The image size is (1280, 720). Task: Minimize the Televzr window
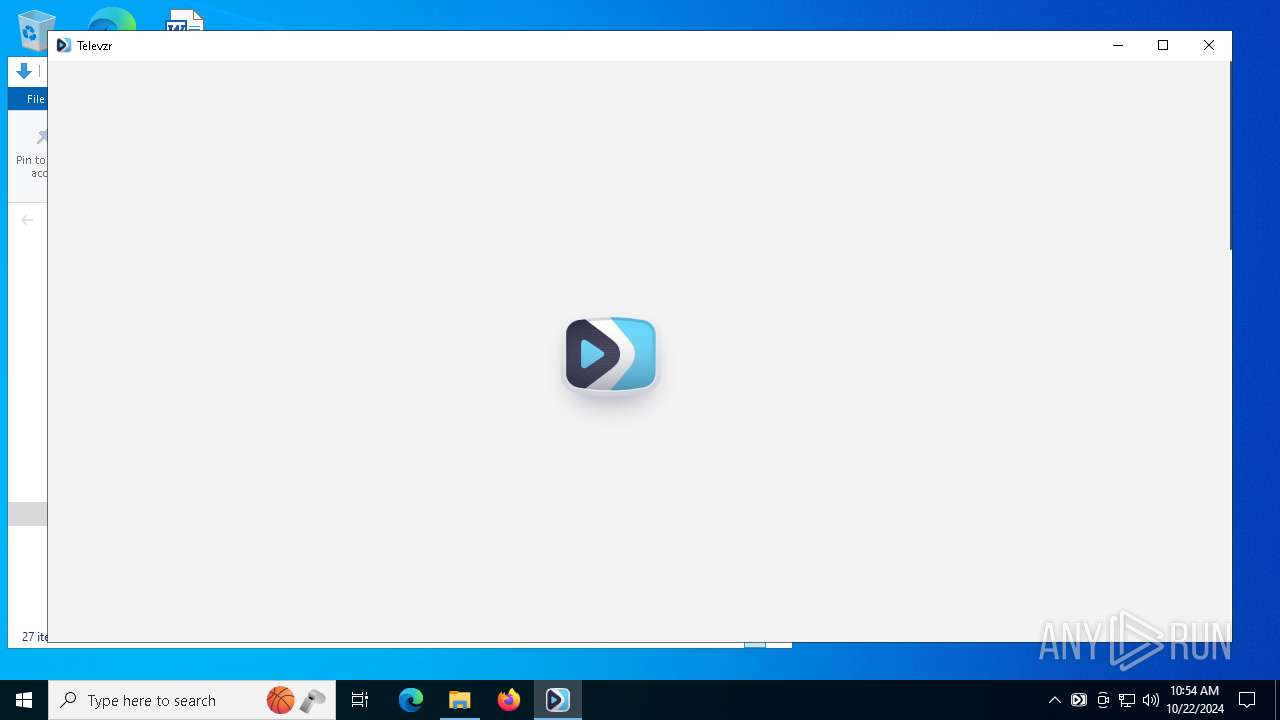coord(1118,45)
